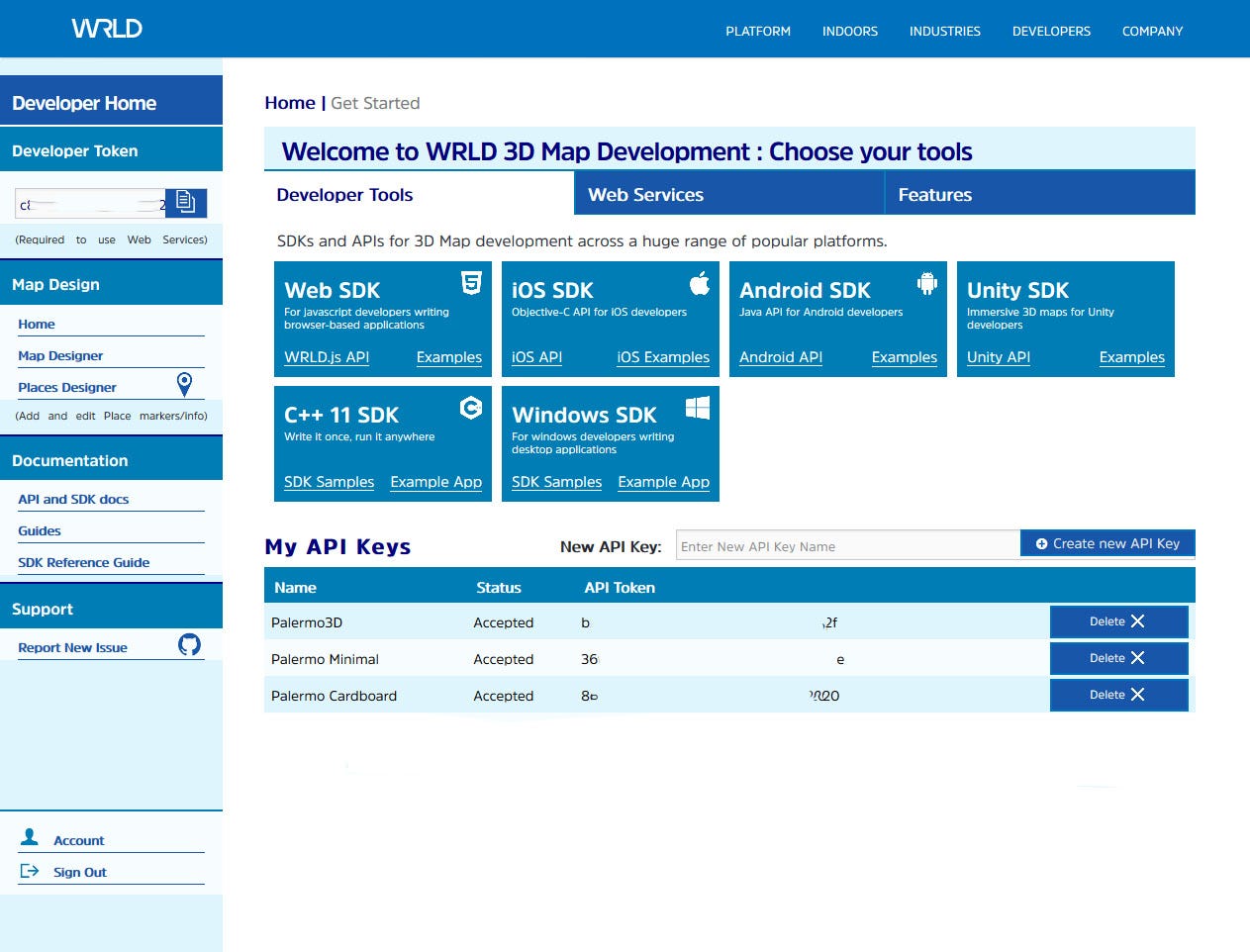Viewport: 1250px width, 952px height.
Task: Switch to the Developer Tools tab
Action: coord(419,194)
